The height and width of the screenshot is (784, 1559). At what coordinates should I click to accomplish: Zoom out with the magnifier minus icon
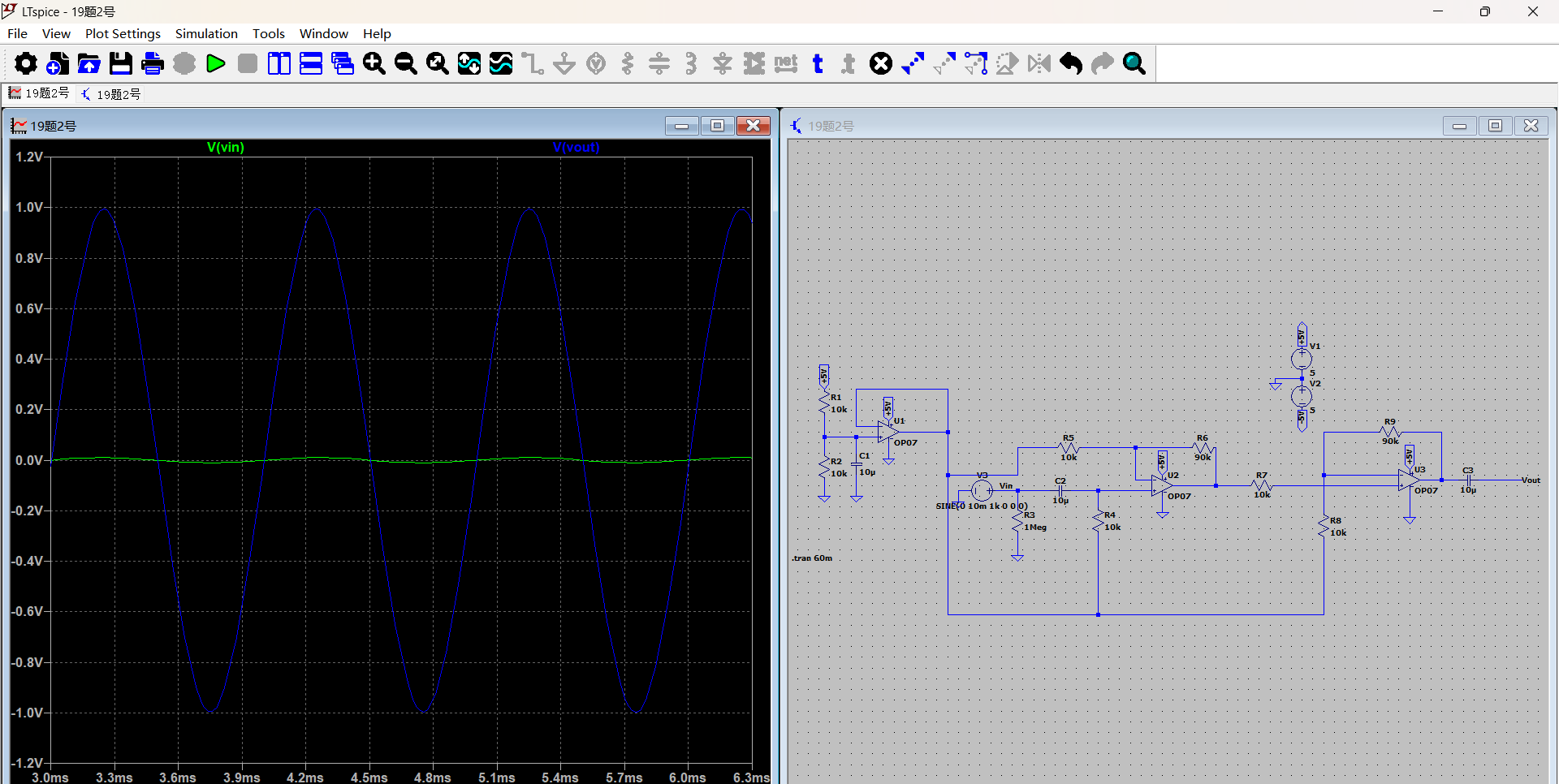pyautogui.click(x=406, y=63)
